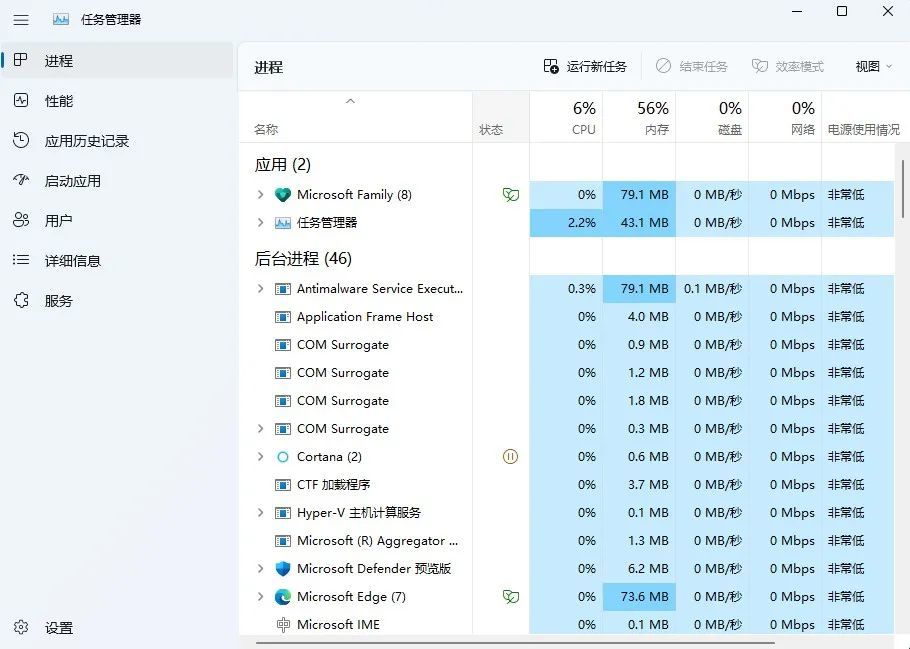Sort by the 磁盘 column header

pyautogui.click(x=713, y=117)
